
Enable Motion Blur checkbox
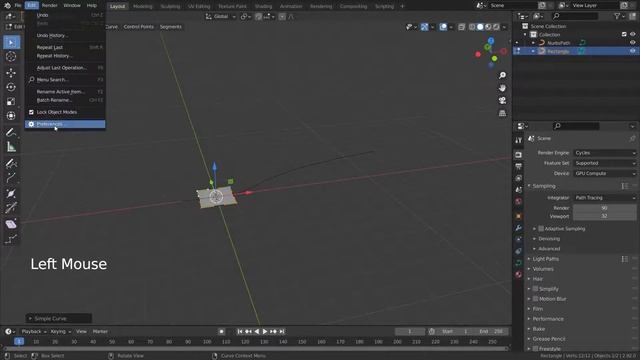pyautogui.click(x=536, y=299)
